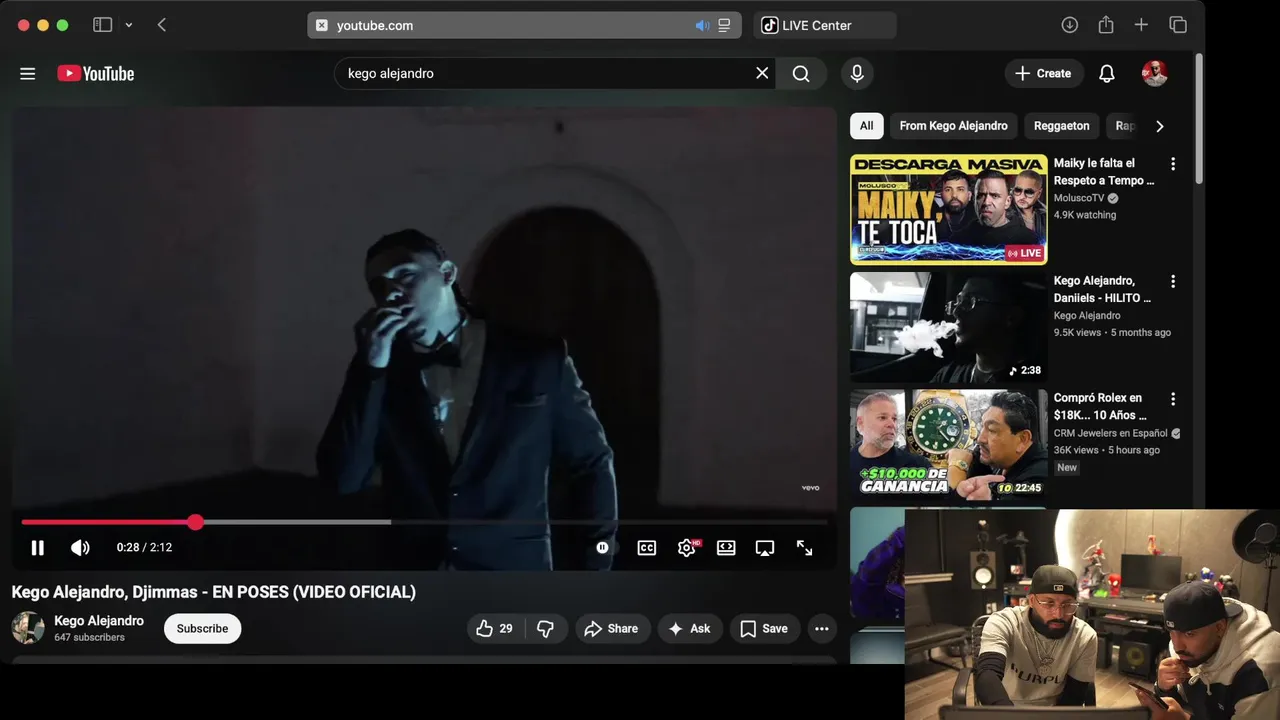Viewport: 1280px width, 720px height.
Task: Save video to playlist
Action: coord(764,629)
